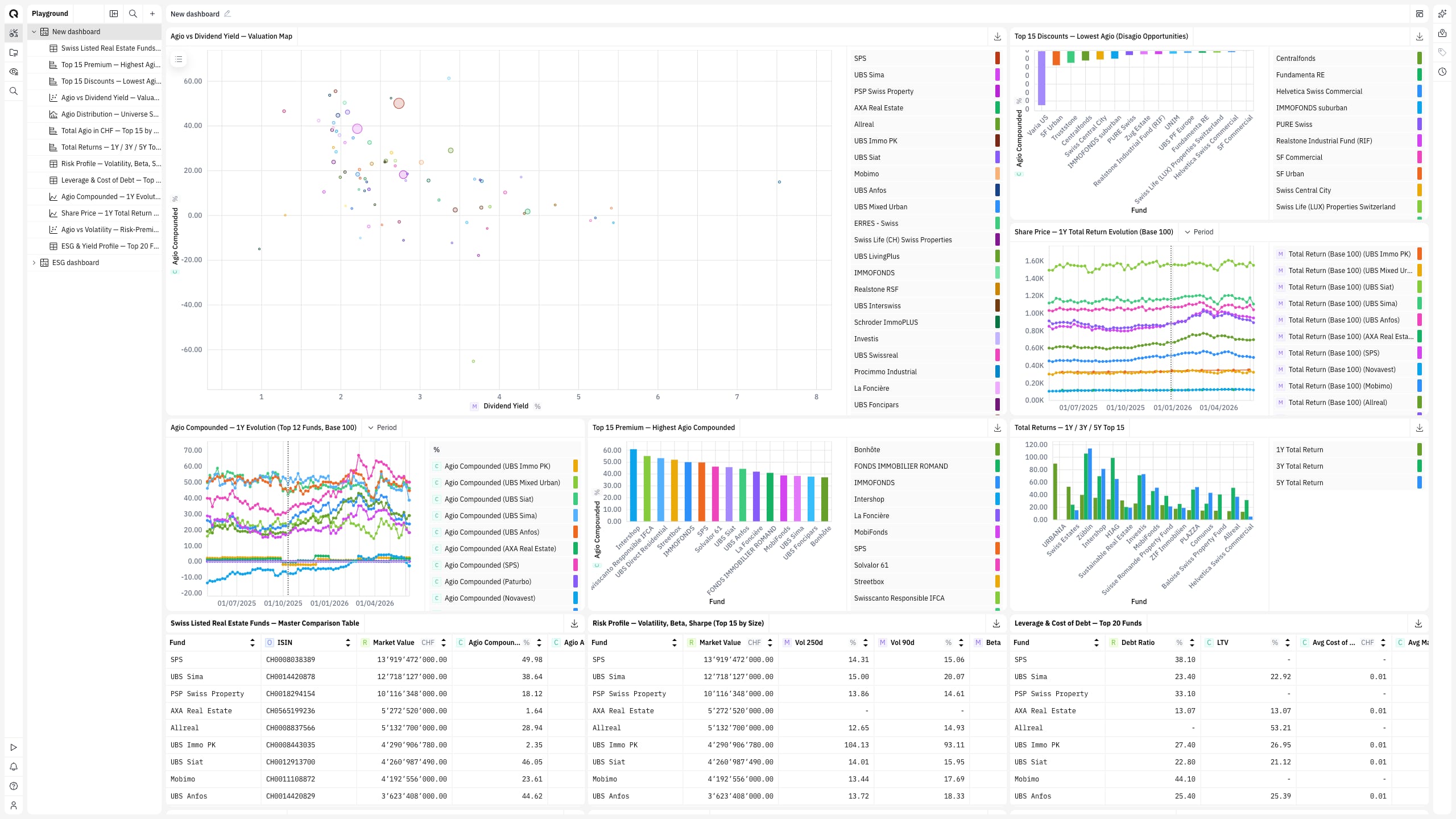The image size is (1456, 819).
Task: Click Varia US bar in Discounts chart
Action: pyautogui.click(x=1041, y=78)
